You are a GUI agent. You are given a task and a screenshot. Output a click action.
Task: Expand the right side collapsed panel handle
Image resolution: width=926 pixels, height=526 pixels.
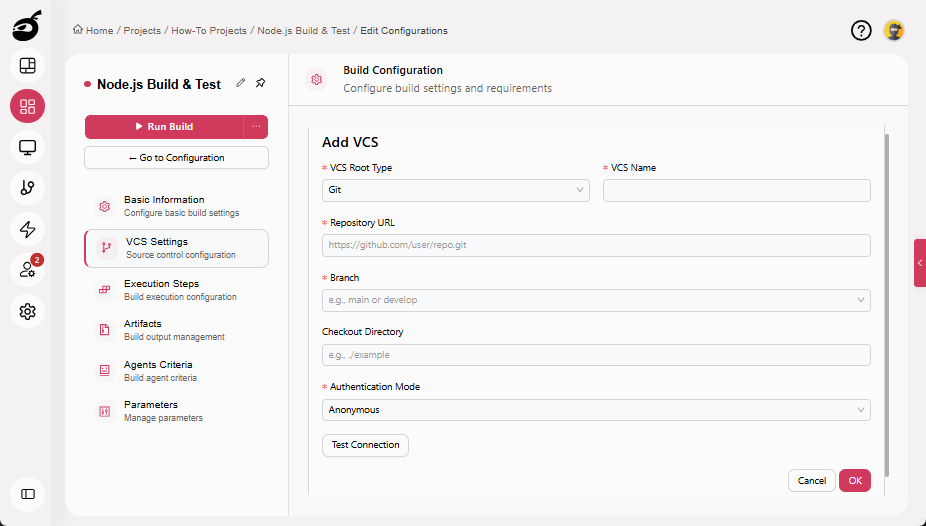920,263
